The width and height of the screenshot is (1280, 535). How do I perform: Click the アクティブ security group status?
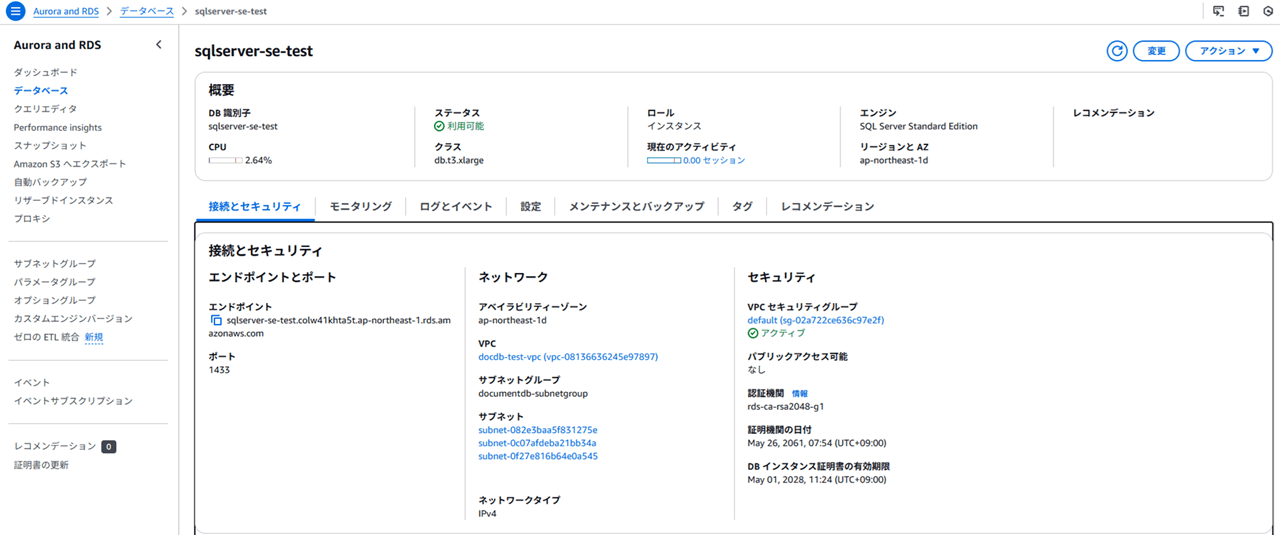tap(782, 333)
